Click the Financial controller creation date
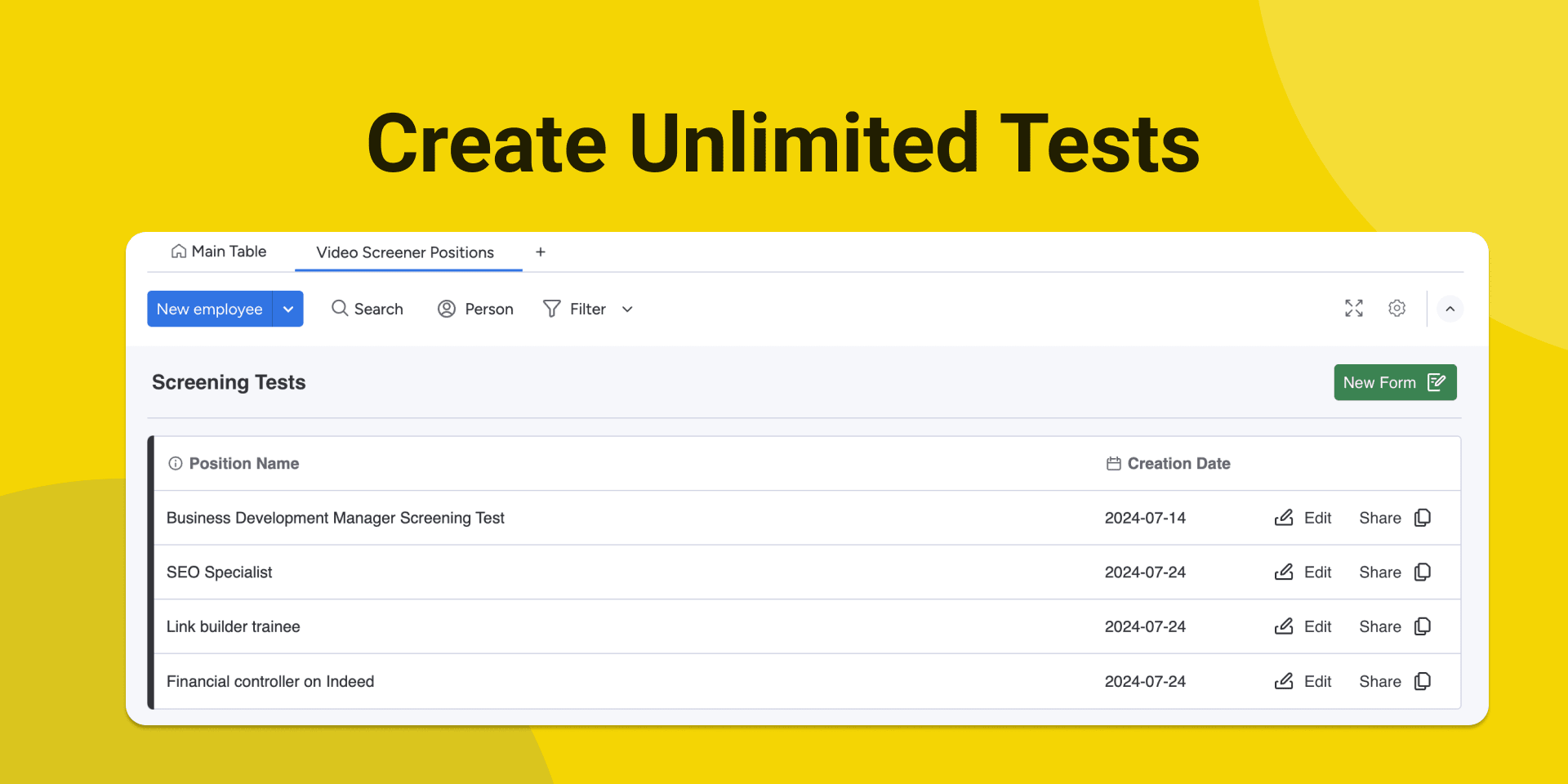The height and width of the screenshot is (784, 1568). pyautogui.click(x=1145, y=681)
